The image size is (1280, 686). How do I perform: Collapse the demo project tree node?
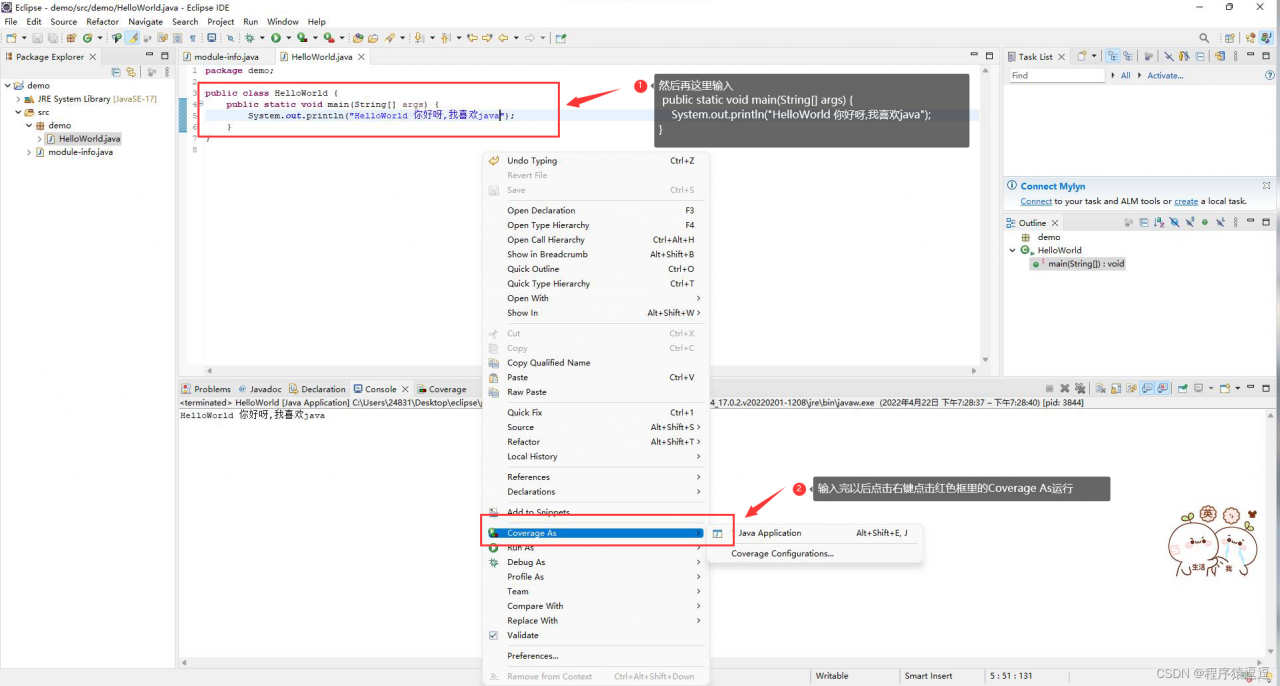point(6,86)
